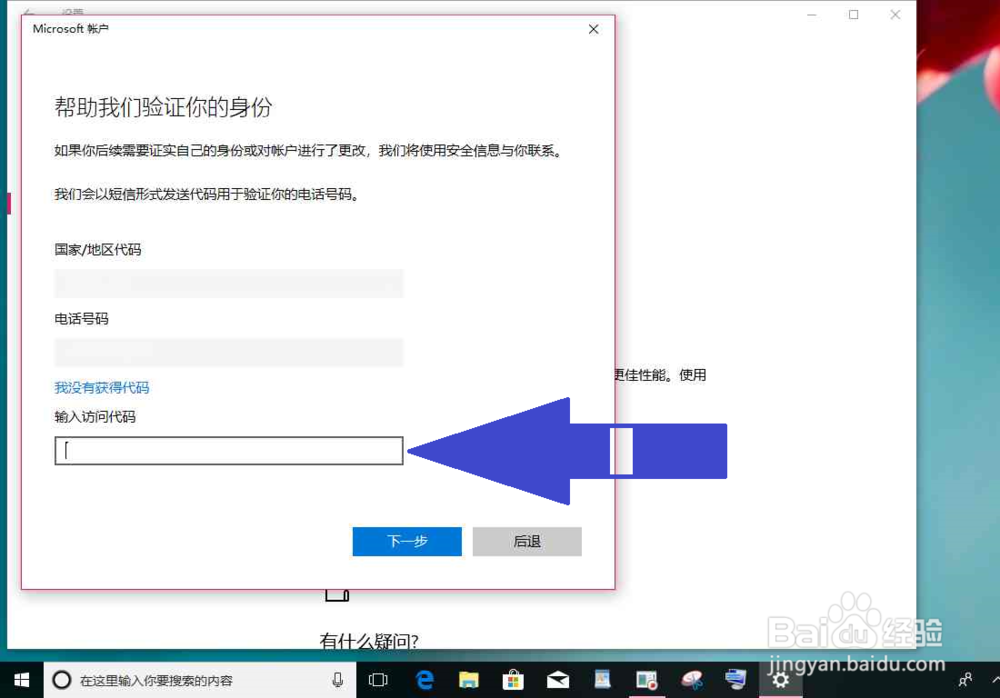Open the 我没有获得代码 link

(102, 387)
